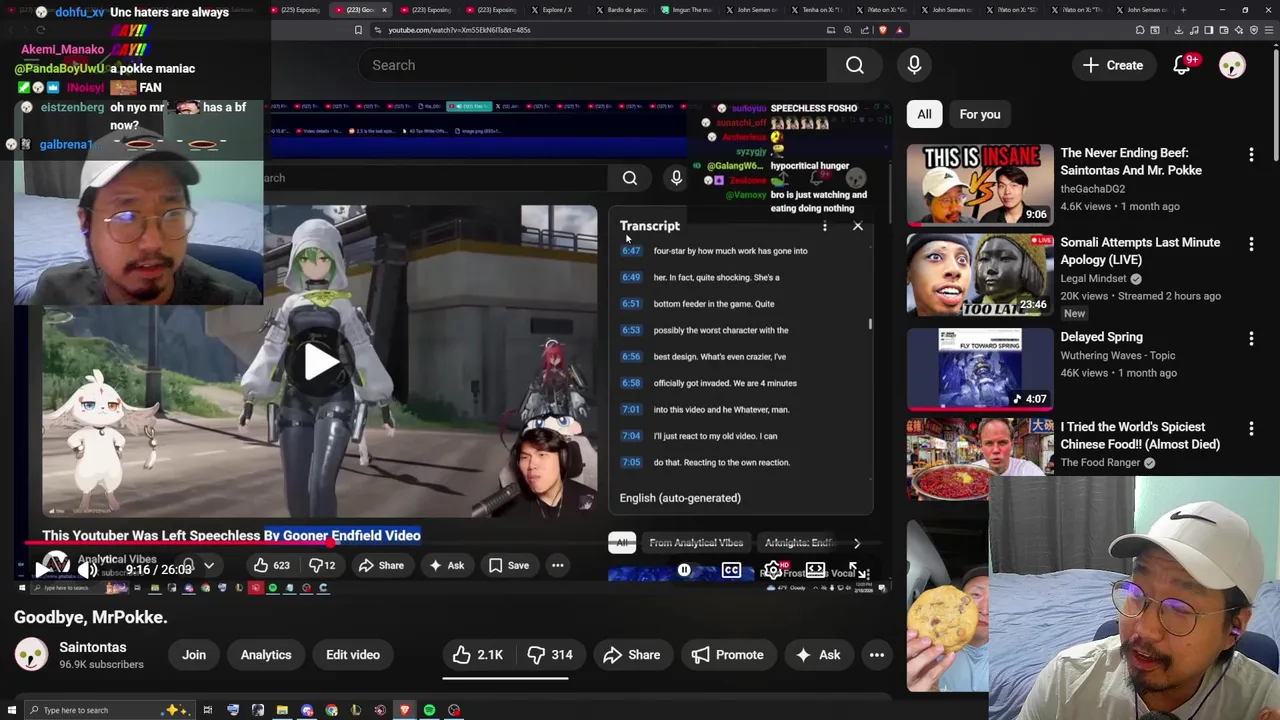Resume playback with the player play button
Image resolution: width=1280 pixels, height=720 pixels.
(x=41, y=570)
